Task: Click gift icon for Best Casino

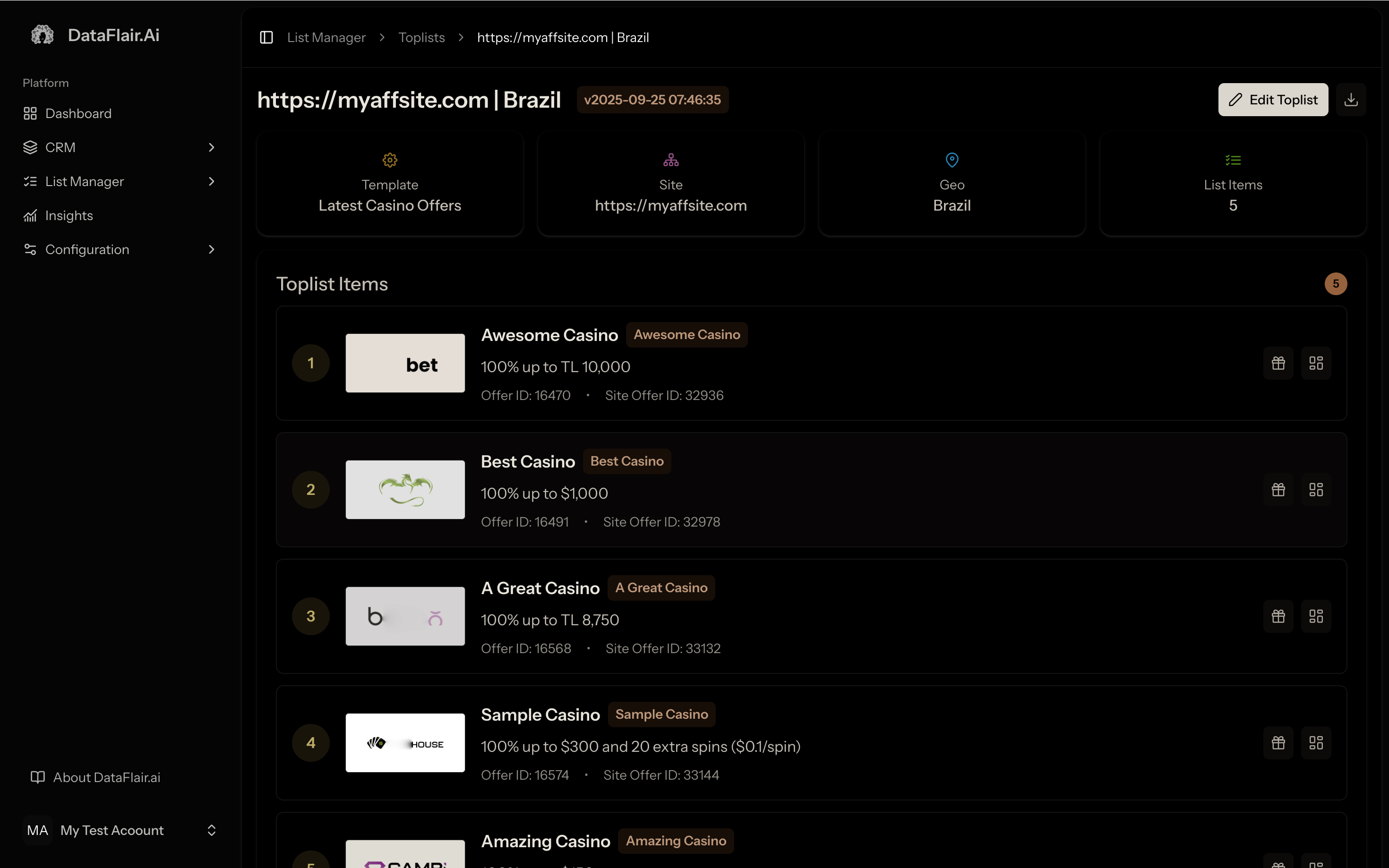Action: pyautogui.click(x=1278, y=490)
